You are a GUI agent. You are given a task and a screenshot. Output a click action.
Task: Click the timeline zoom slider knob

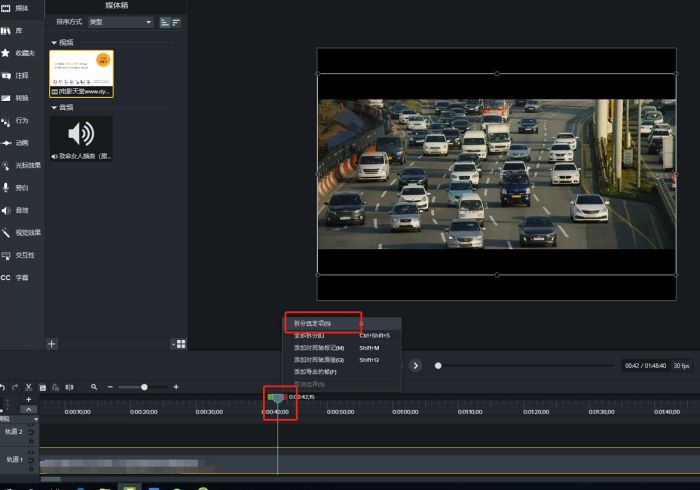144,387
